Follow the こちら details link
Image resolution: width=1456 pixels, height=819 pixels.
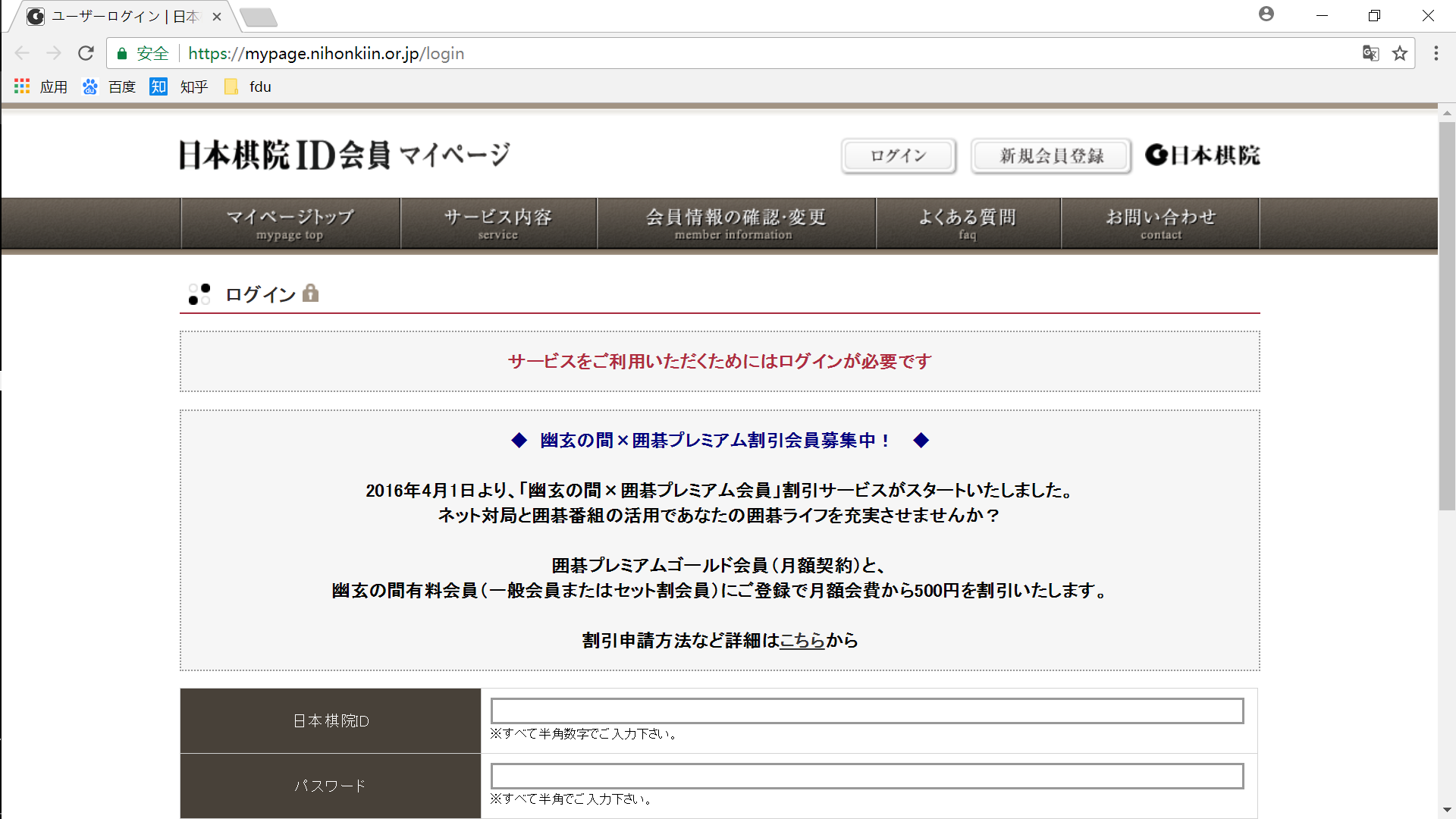point(802,641)
